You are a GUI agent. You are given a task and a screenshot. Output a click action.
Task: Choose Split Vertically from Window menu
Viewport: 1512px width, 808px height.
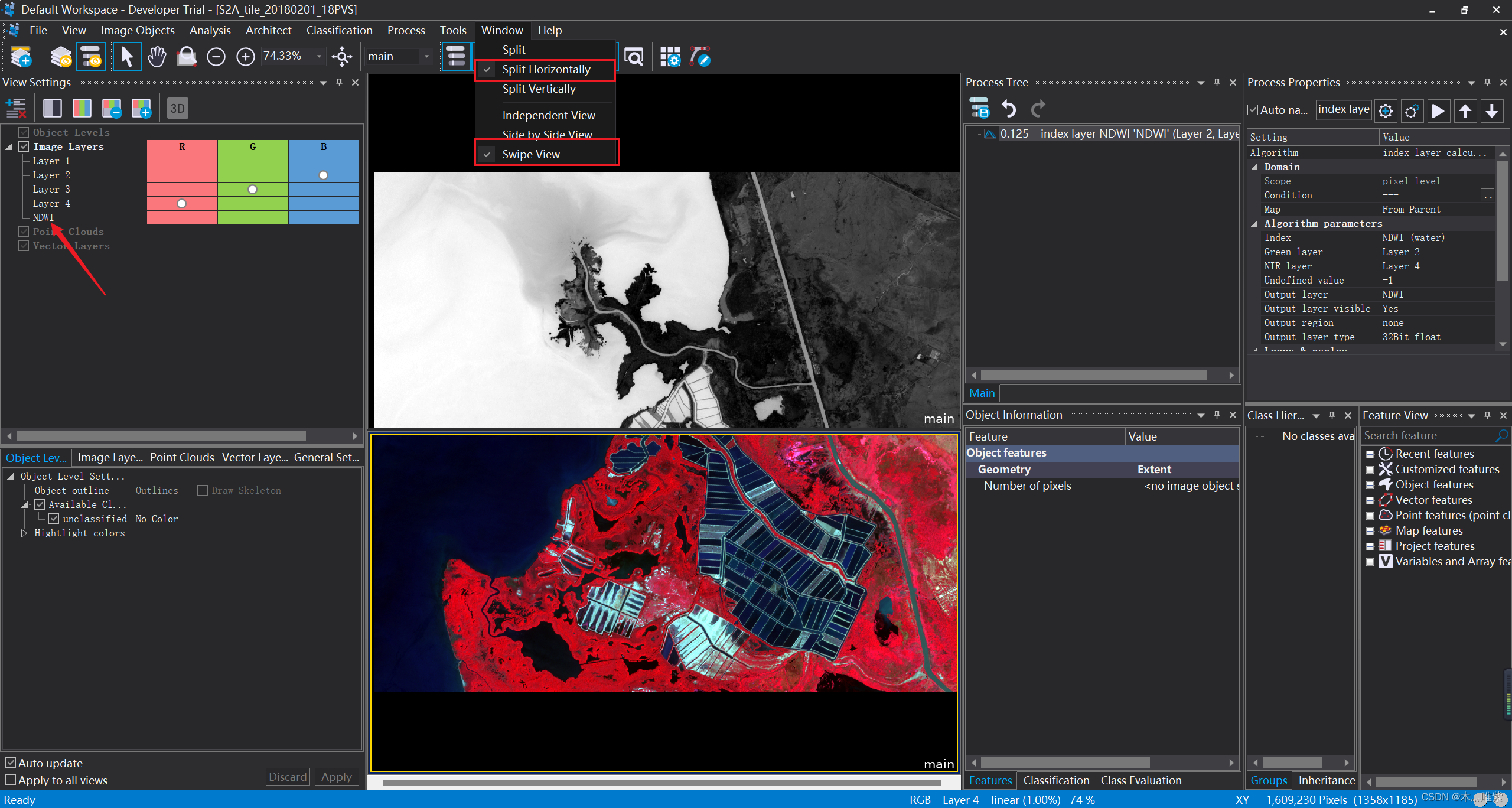click(x=539, y=89)
